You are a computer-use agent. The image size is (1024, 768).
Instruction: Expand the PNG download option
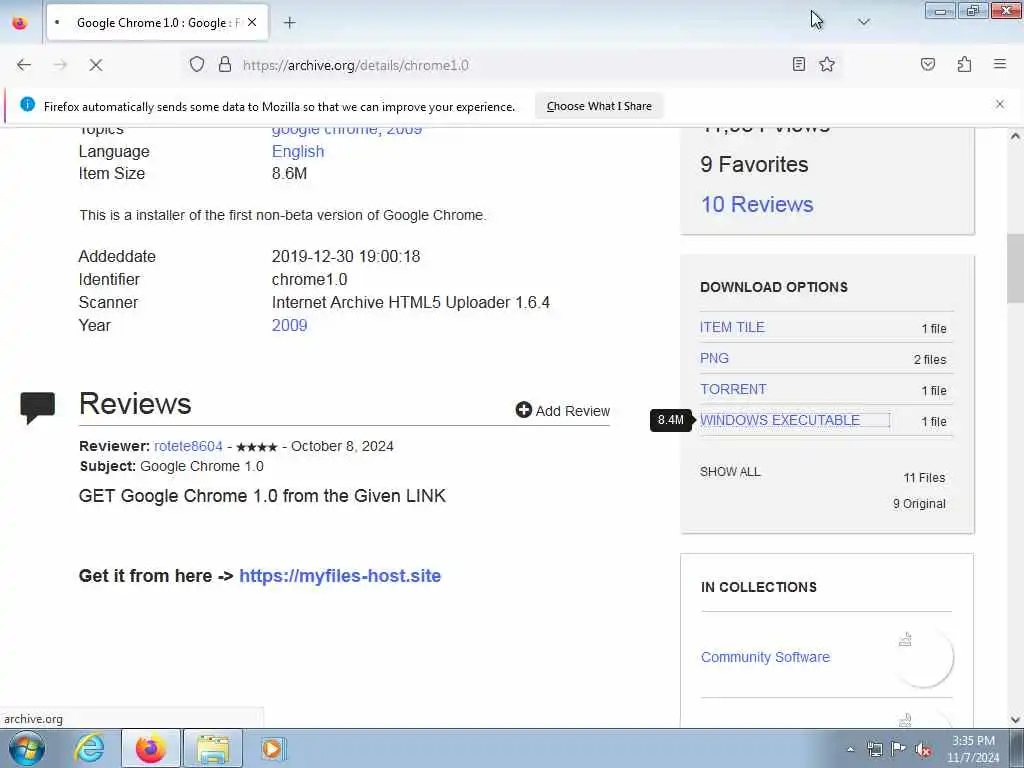pyautogui.click(x=714, y=358)
